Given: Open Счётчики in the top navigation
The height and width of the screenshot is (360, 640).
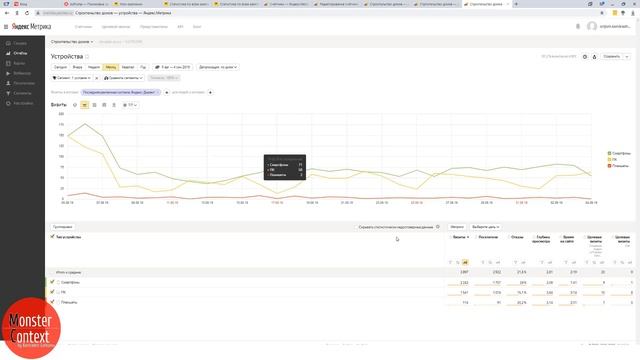Looking at the screenshot, I should (x=83, y=27).
